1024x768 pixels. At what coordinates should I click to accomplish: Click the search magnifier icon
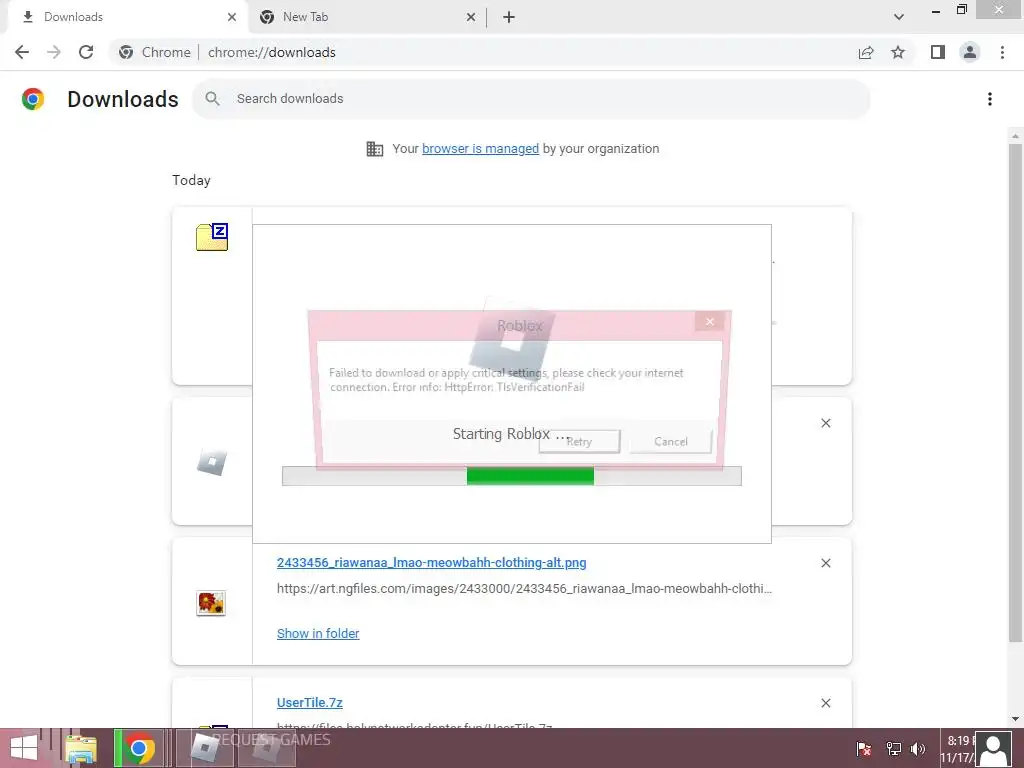[212, 99]
